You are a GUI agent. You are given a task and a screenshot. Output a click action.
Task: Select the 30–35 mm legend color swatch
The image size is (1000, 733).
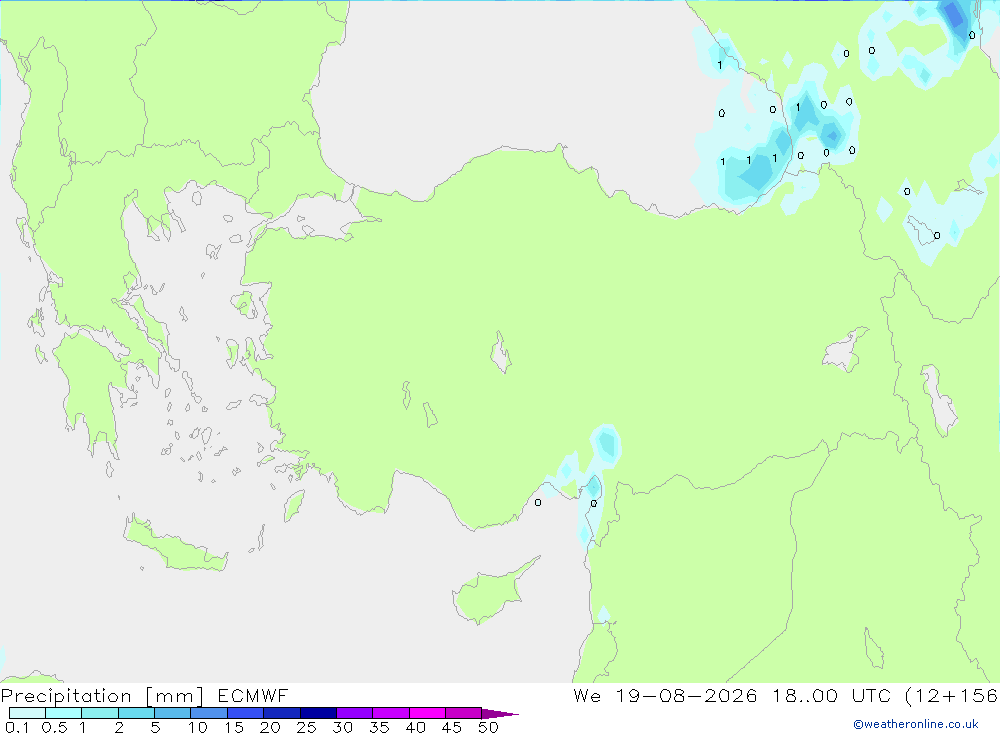coord(354,713)
